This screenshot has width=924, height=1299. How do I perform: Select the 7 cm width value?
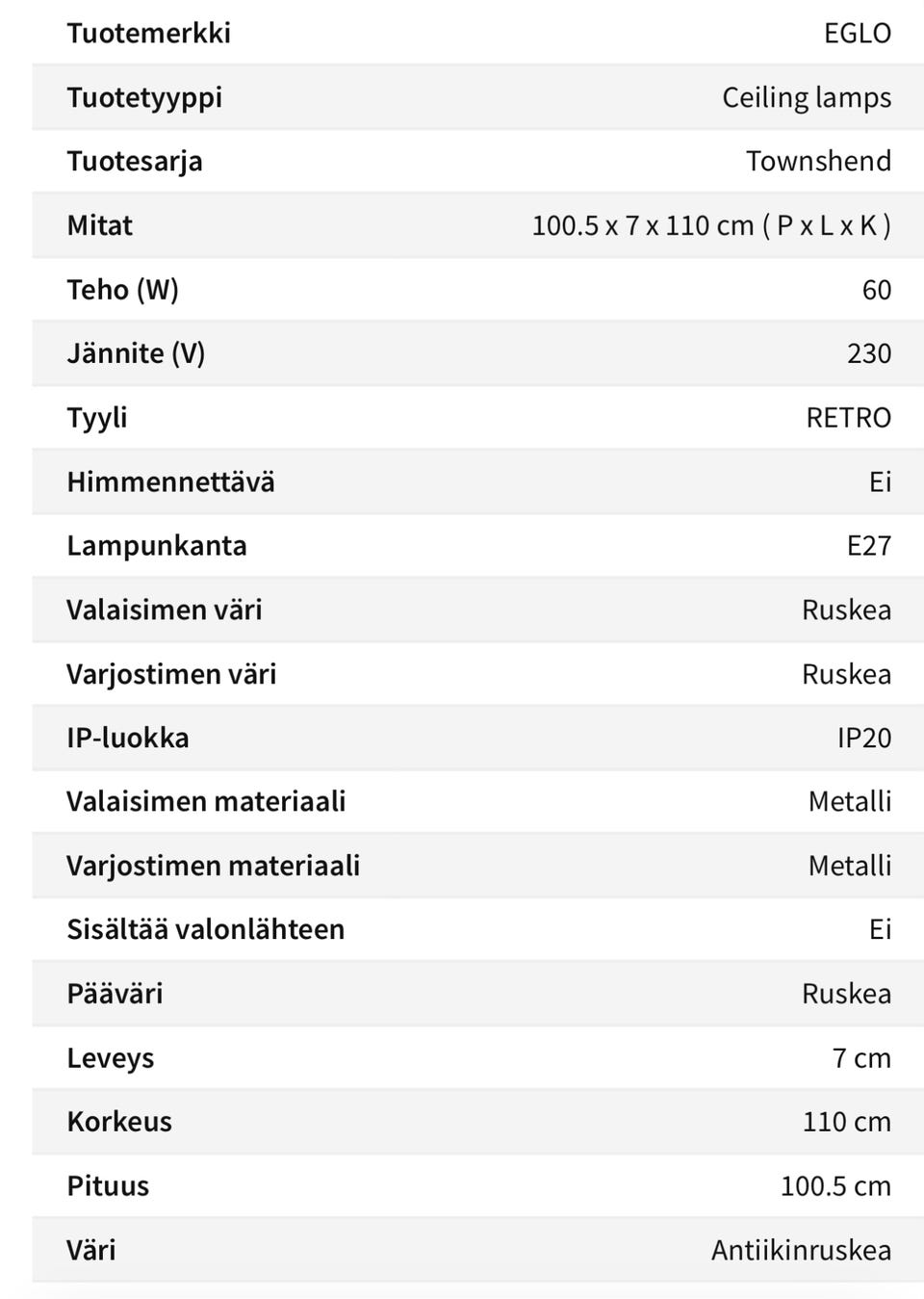click(x=861, y=1058)
